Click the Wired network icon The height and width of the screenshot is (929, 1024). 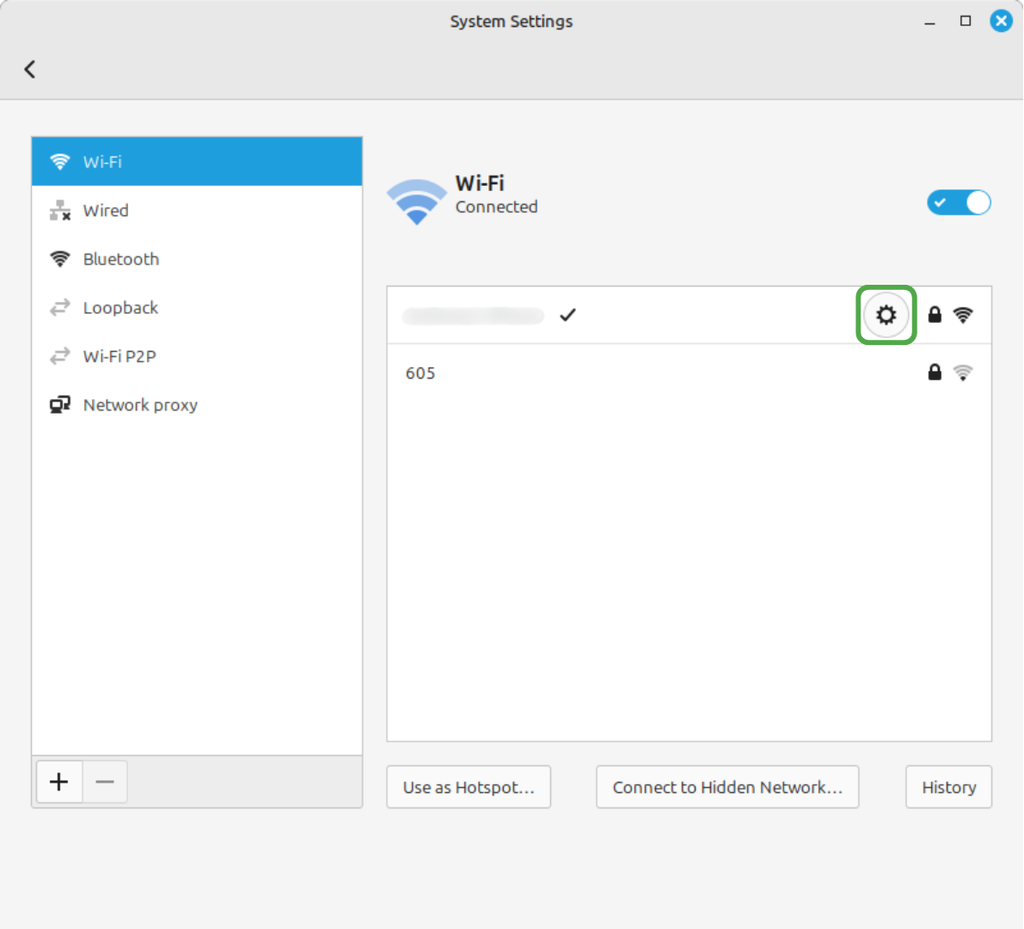59,210
